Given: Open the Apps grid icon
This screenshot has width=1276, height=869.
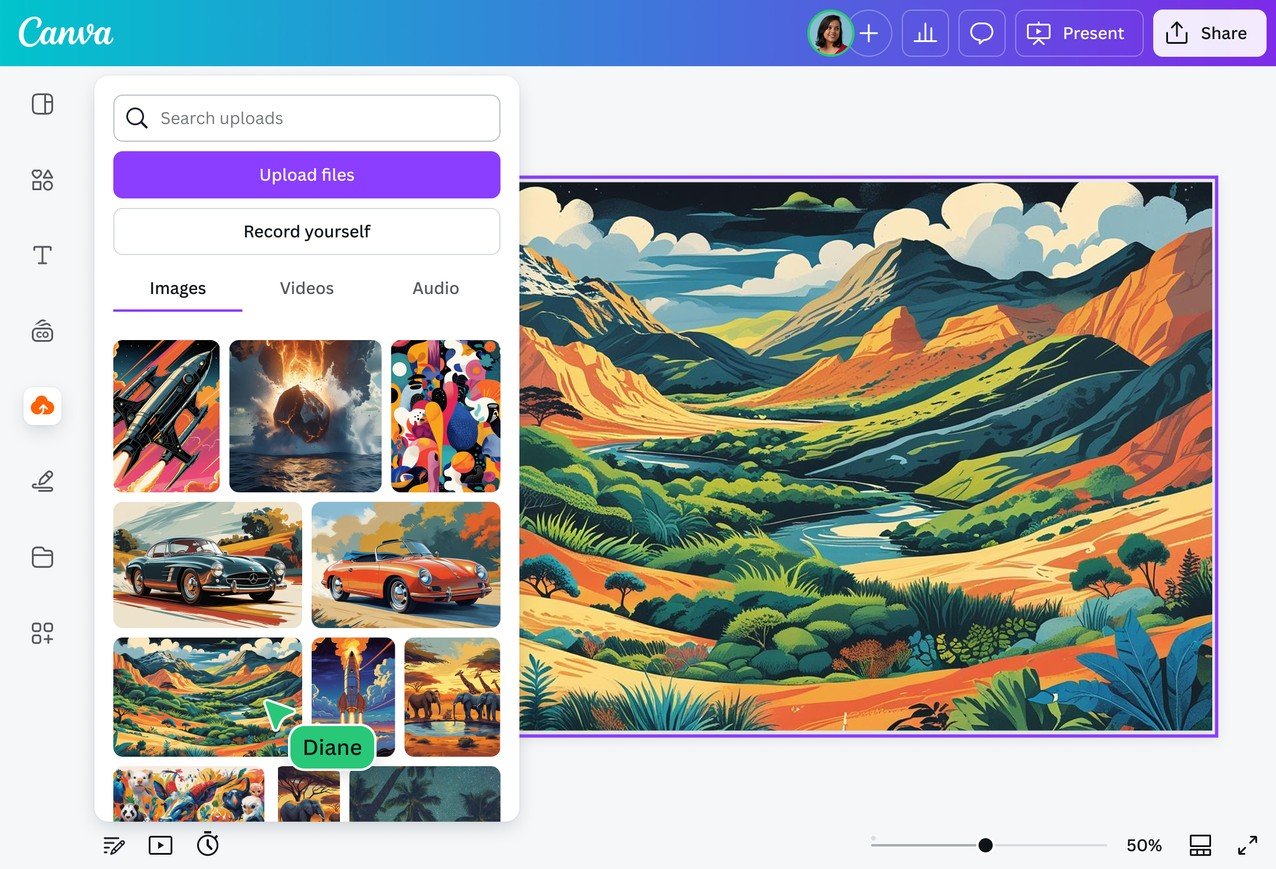Looking at the screenshot, I should click(42, 633).
